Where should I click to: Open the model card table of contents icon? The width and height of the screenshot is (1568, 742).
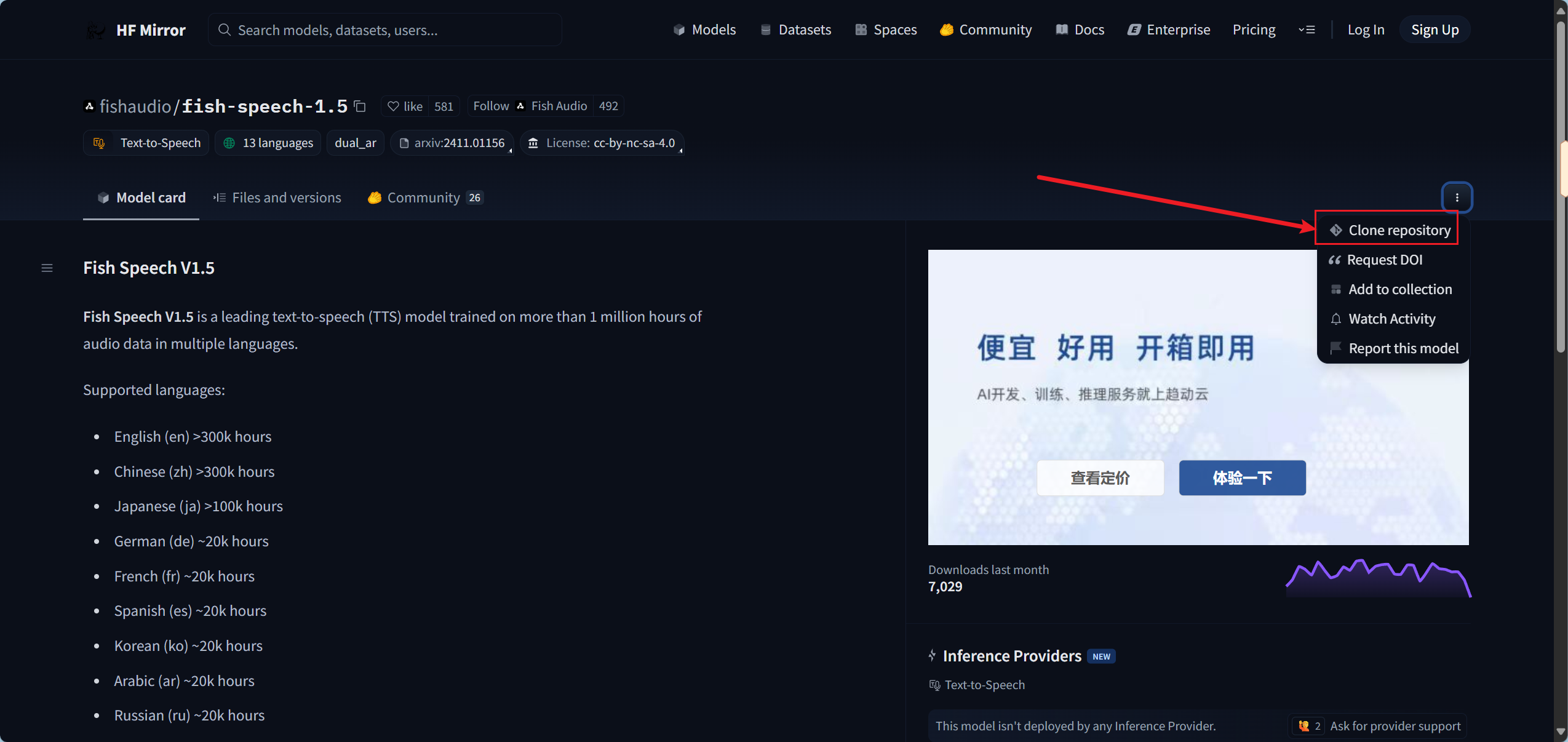click(x=47, y=268)
